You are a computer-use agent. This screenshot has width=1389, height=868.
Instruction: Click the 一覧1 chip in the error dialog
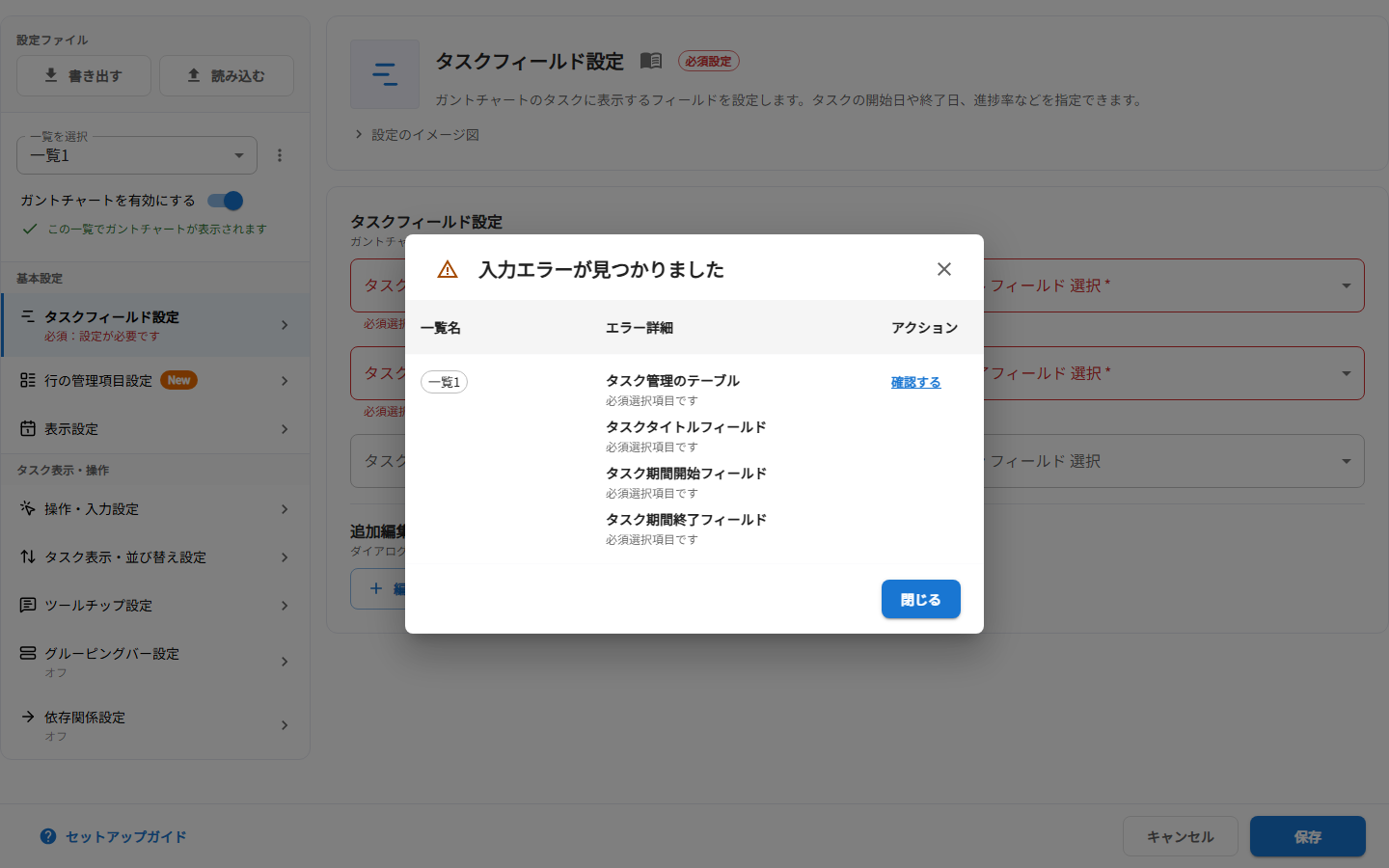(x=444, y=382)
